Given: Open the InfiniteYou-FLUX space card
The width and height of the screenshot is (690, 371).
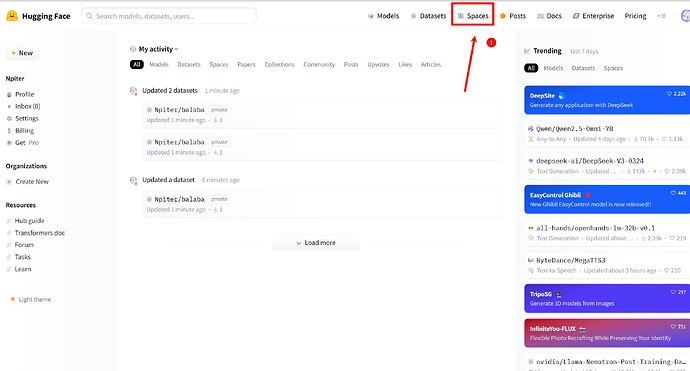Looking at the screenshot, I should point(607,333).
